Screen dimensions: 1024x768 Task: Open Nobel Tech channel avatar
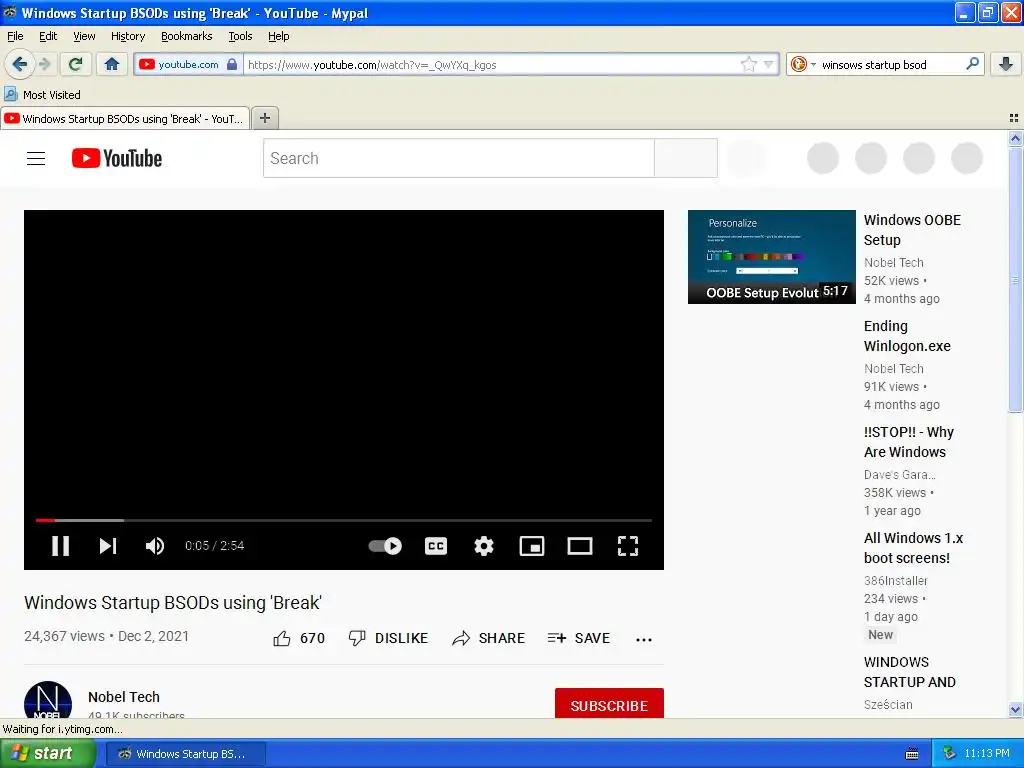coord(48,700)
